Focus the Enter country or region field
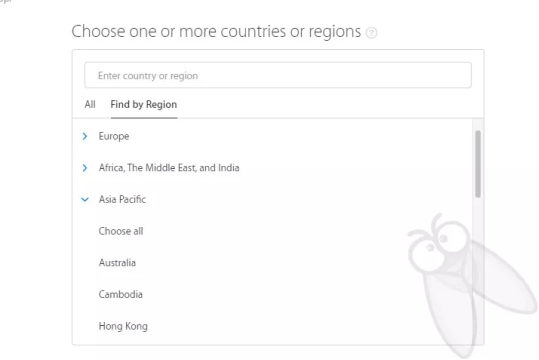This screenshot has width=539, height=360. point(278,75)
